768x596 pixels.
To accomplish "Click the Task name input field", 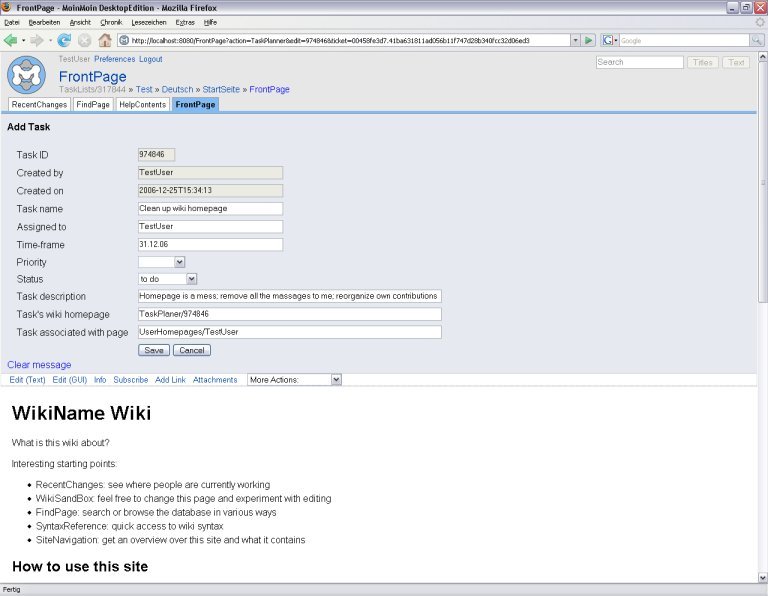I will pos(210,209).
